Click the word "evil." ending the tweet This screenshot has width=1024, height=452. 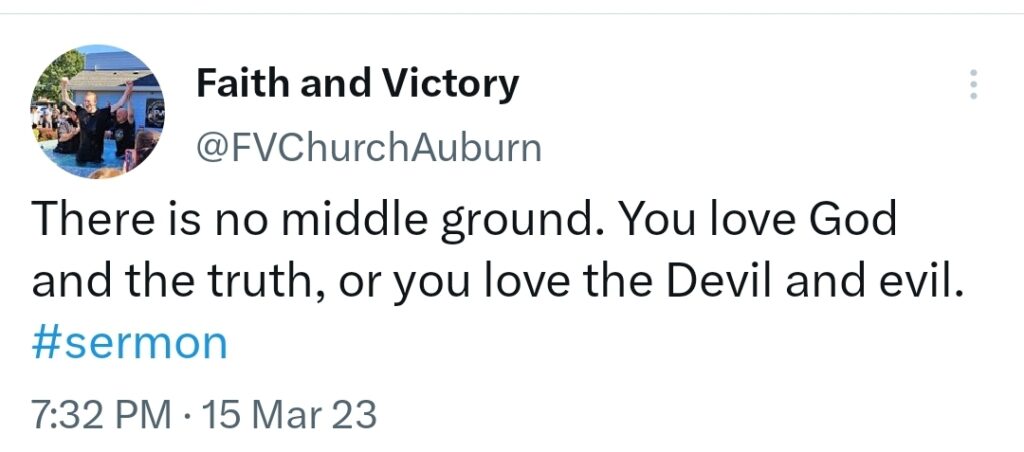pos(921,282)
